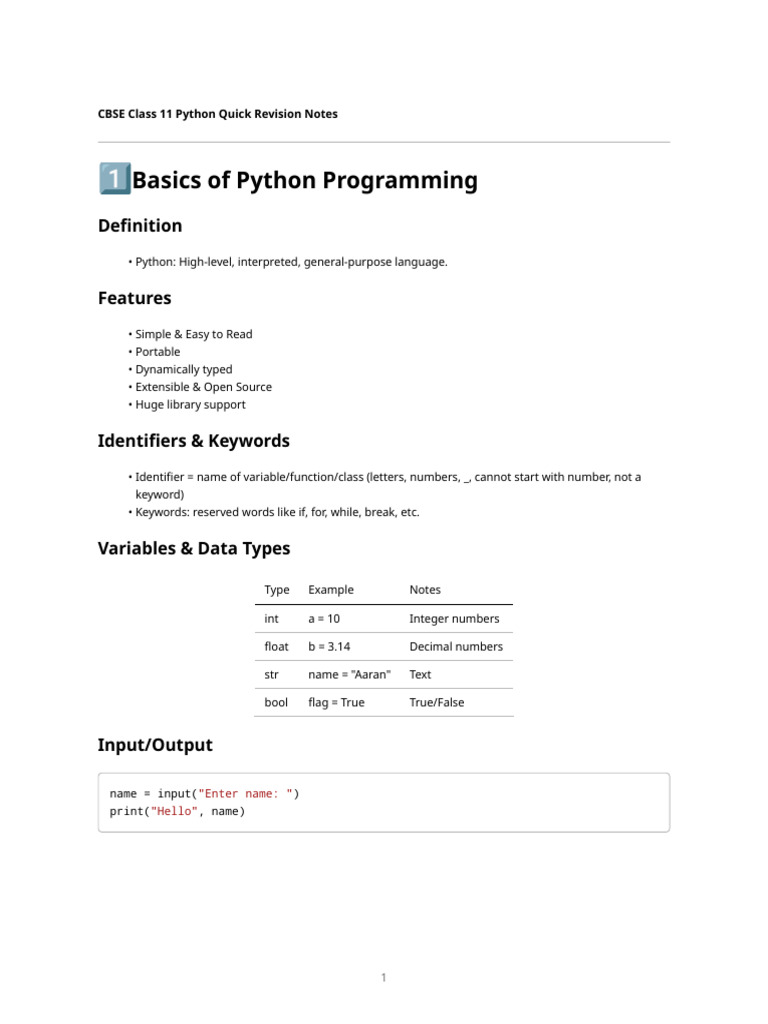Select the 'Input/Output' heading

tap(155, 745)
